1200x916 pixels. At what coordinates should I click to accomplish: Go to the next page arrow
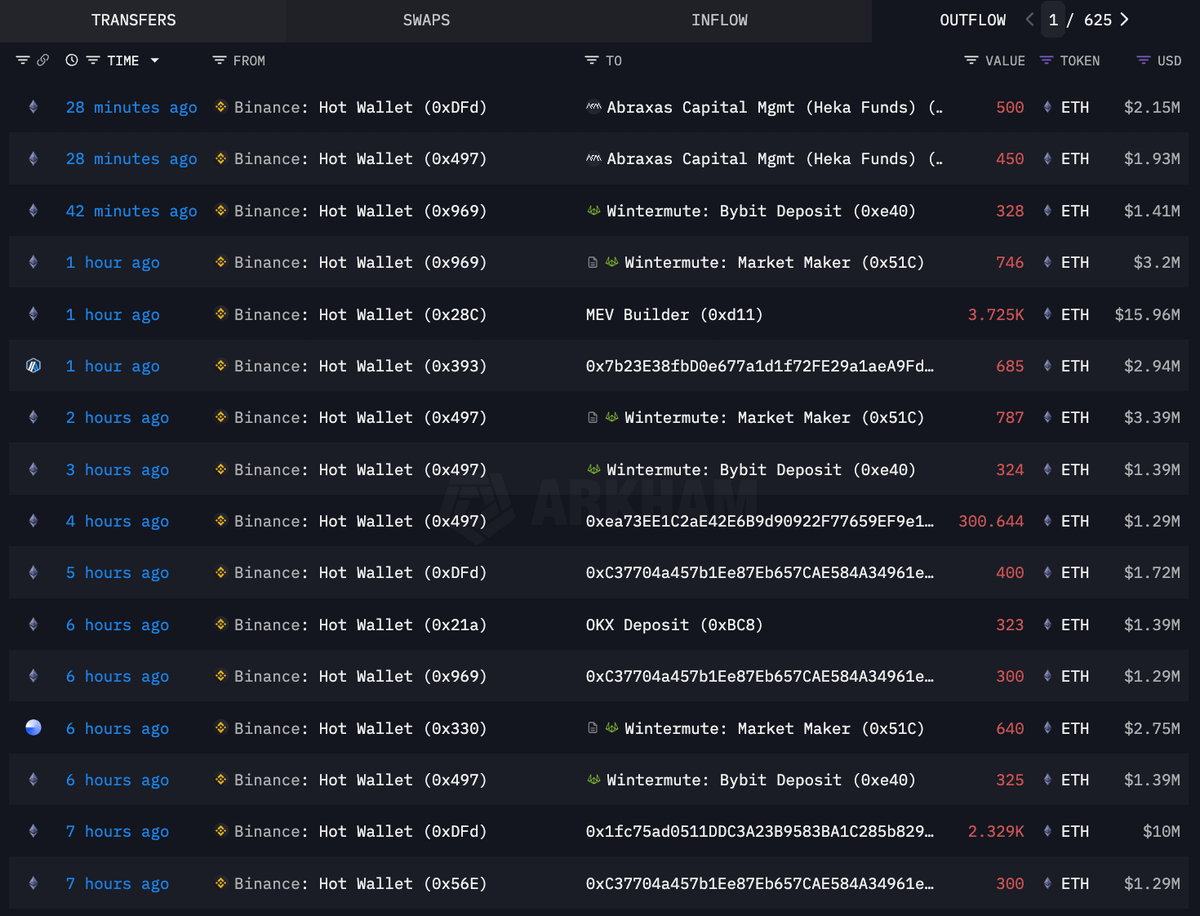tap(1124, 20)
